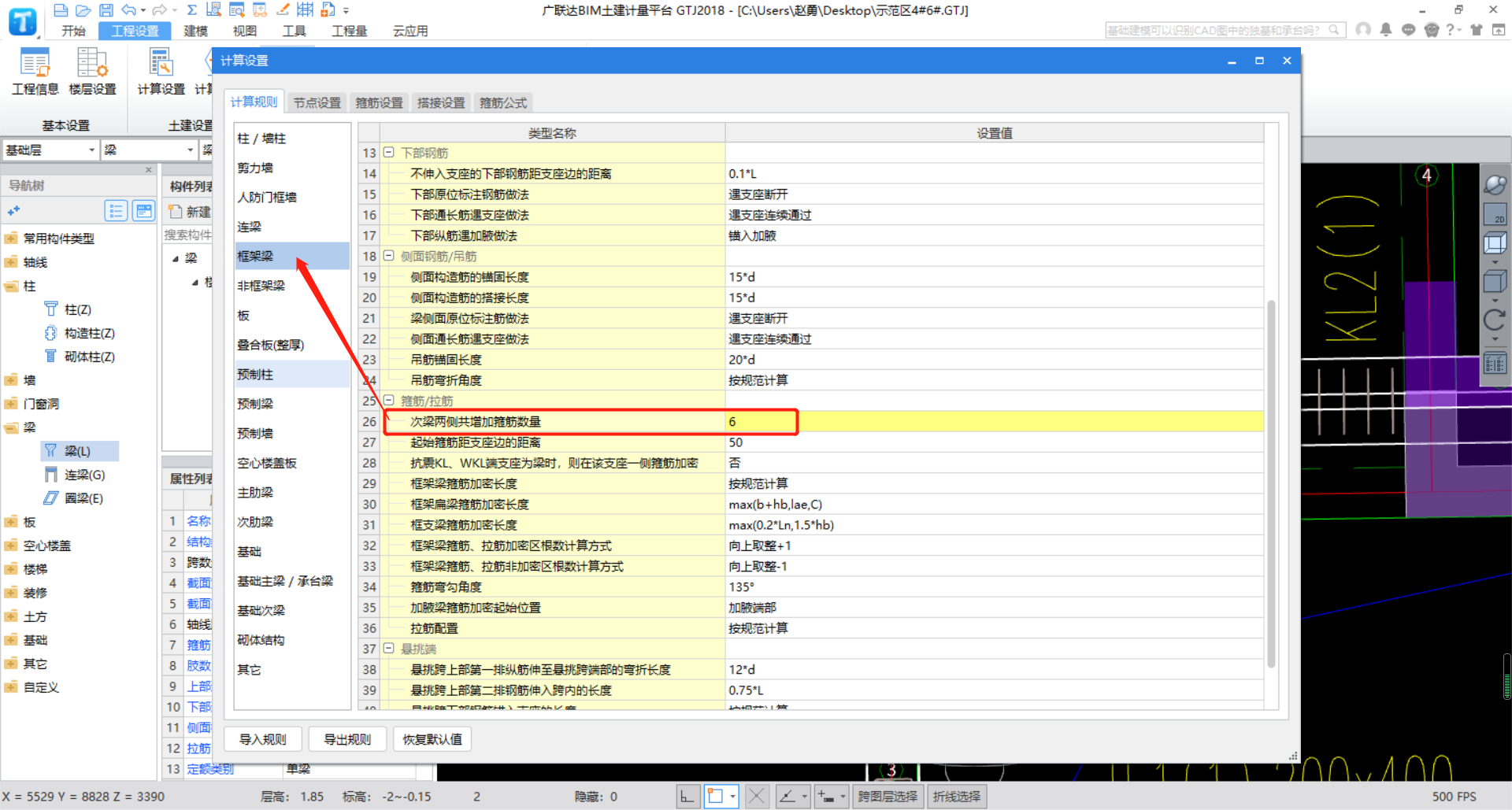Switch nav tree to panel view icon

[x=143, y=210]
